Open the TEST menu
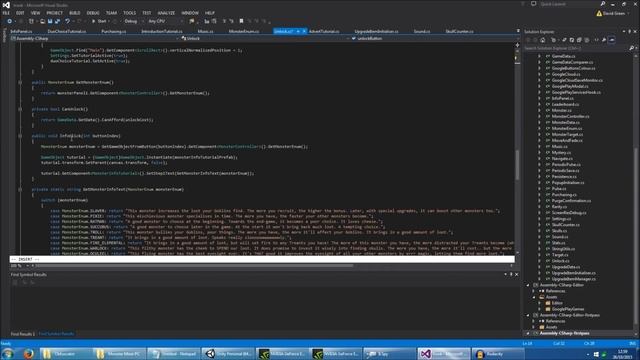640x360 pixels. pos(147,13)
